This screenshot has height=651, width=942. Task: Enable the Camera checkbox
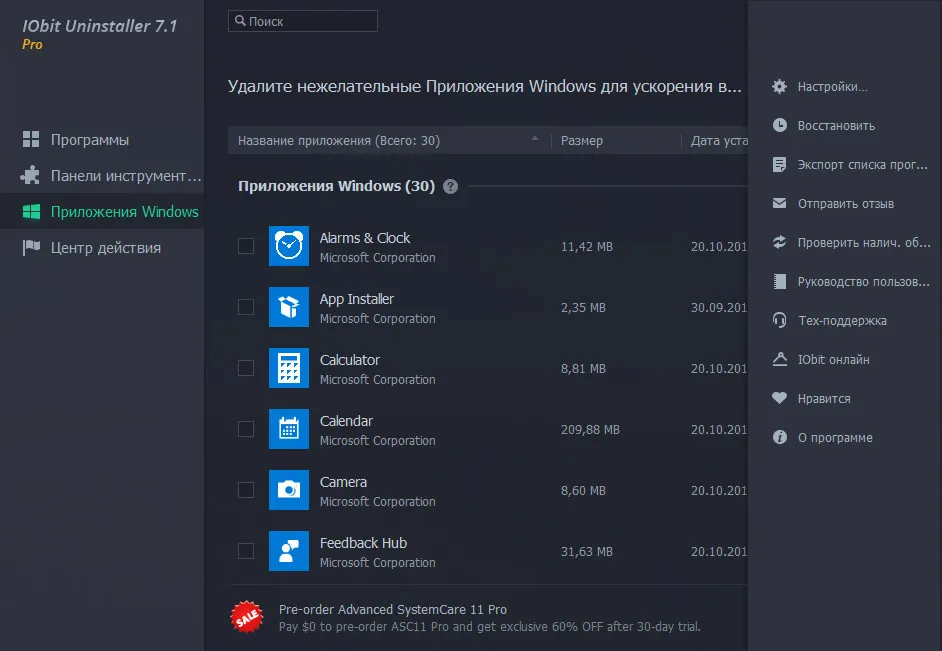tap(246, 489)
